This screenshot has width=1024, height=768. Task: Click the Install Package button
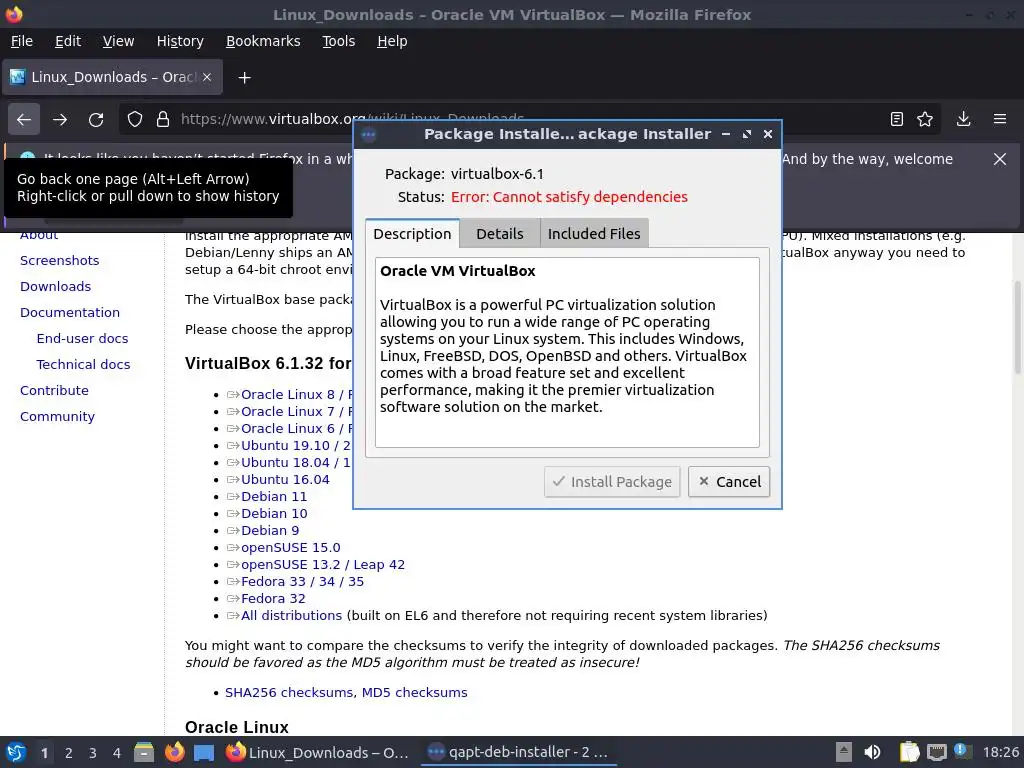612,482
